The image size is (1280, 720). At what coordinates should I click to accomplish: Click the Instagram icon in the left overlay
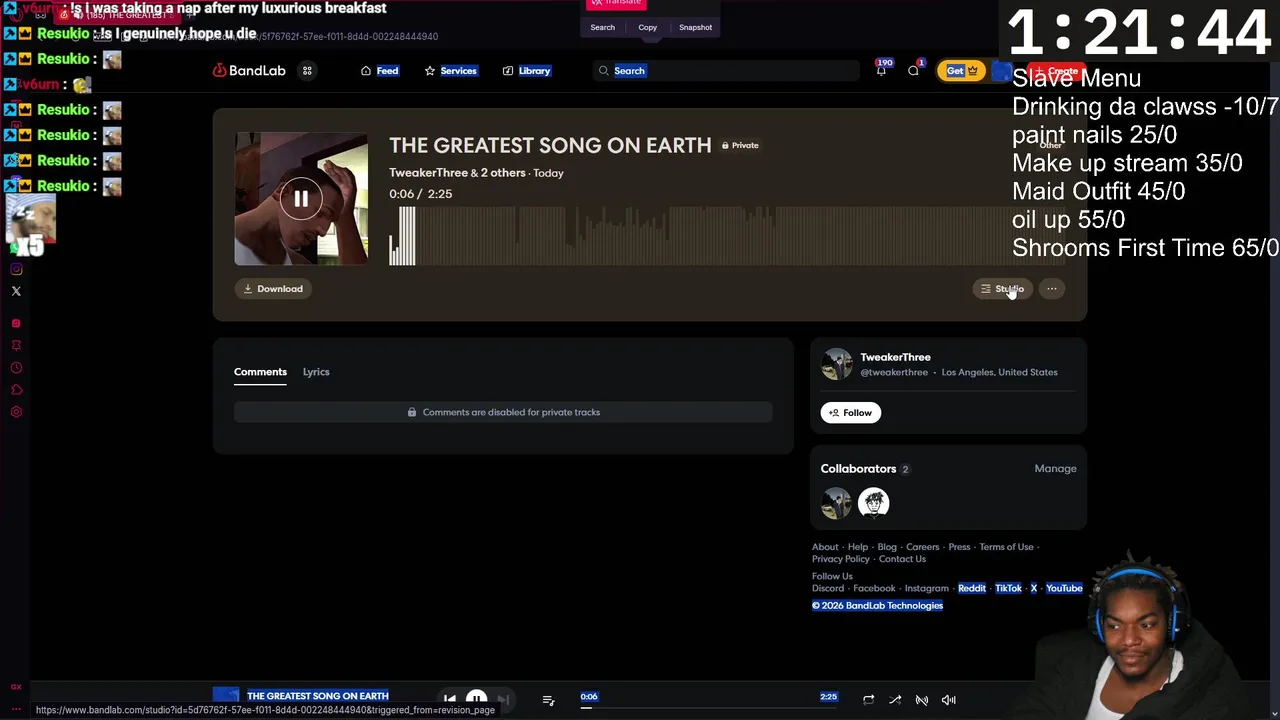coord(16,269)
